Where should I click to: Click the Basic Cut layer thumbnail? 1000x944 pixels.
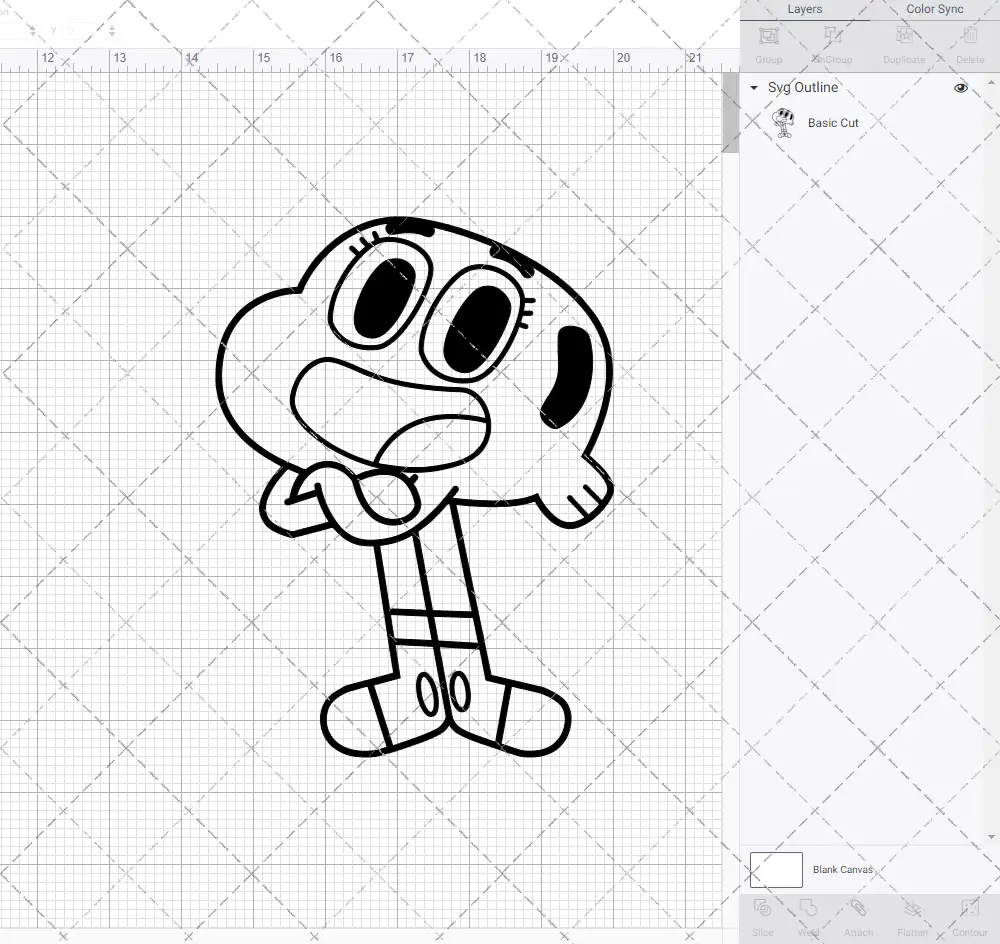(x=783, y=122)
